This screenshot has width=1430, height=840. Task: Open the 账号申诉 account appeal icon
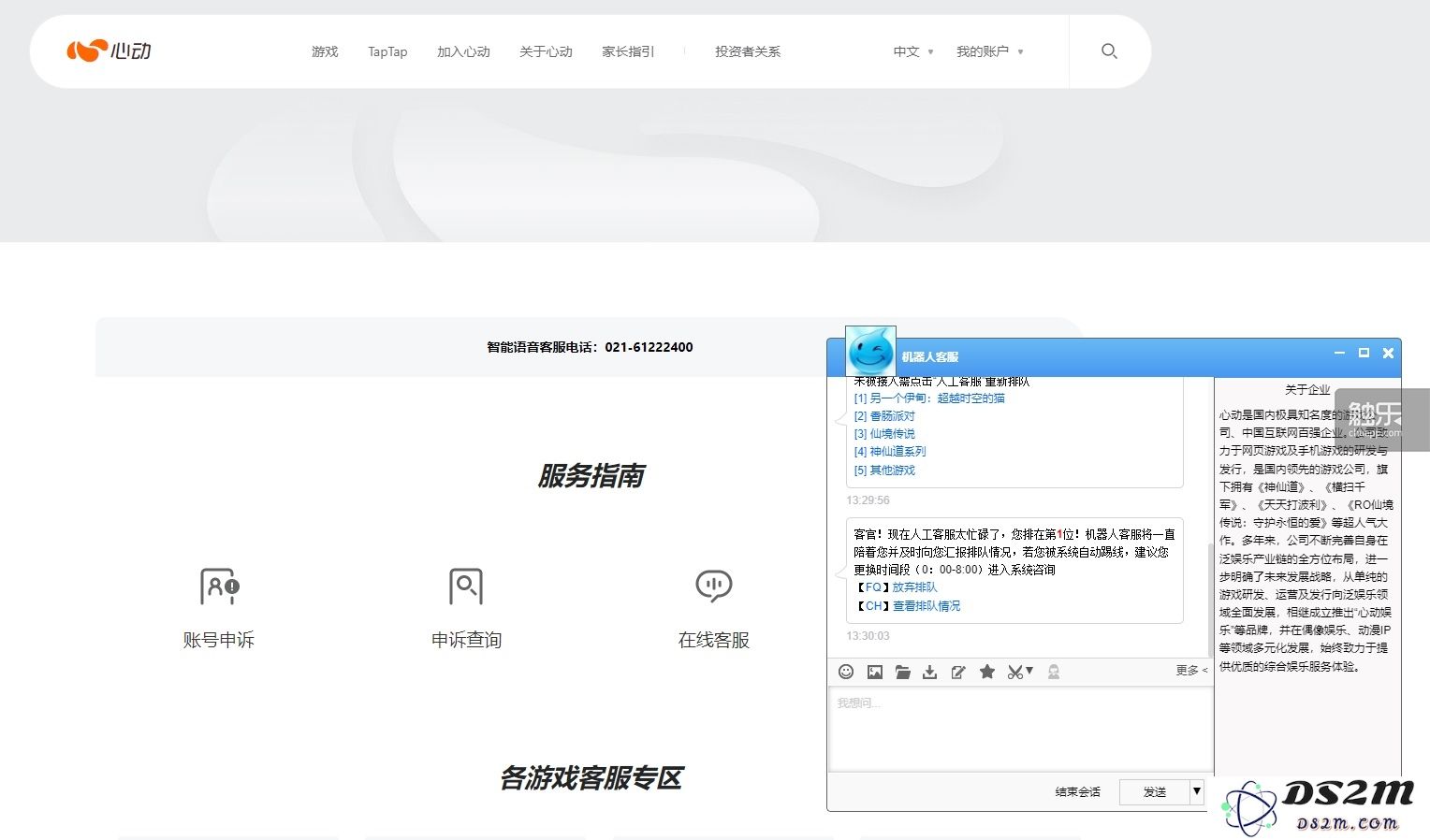coord(220,587)
